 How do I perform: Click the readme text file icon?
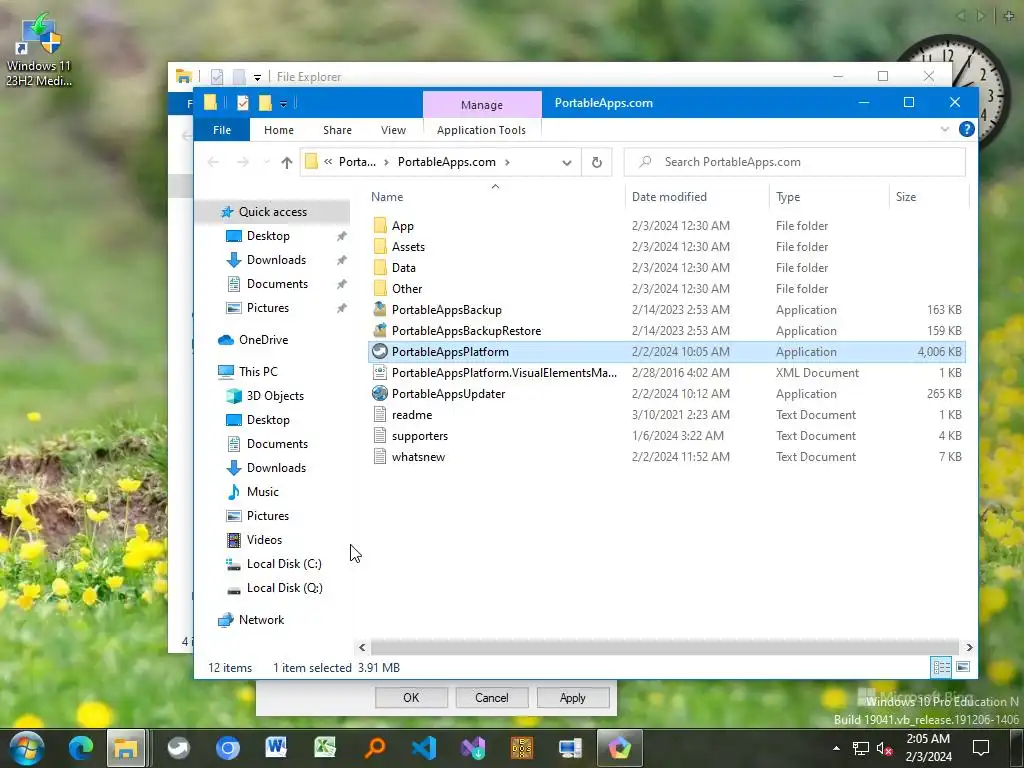(x=379, y=414)
